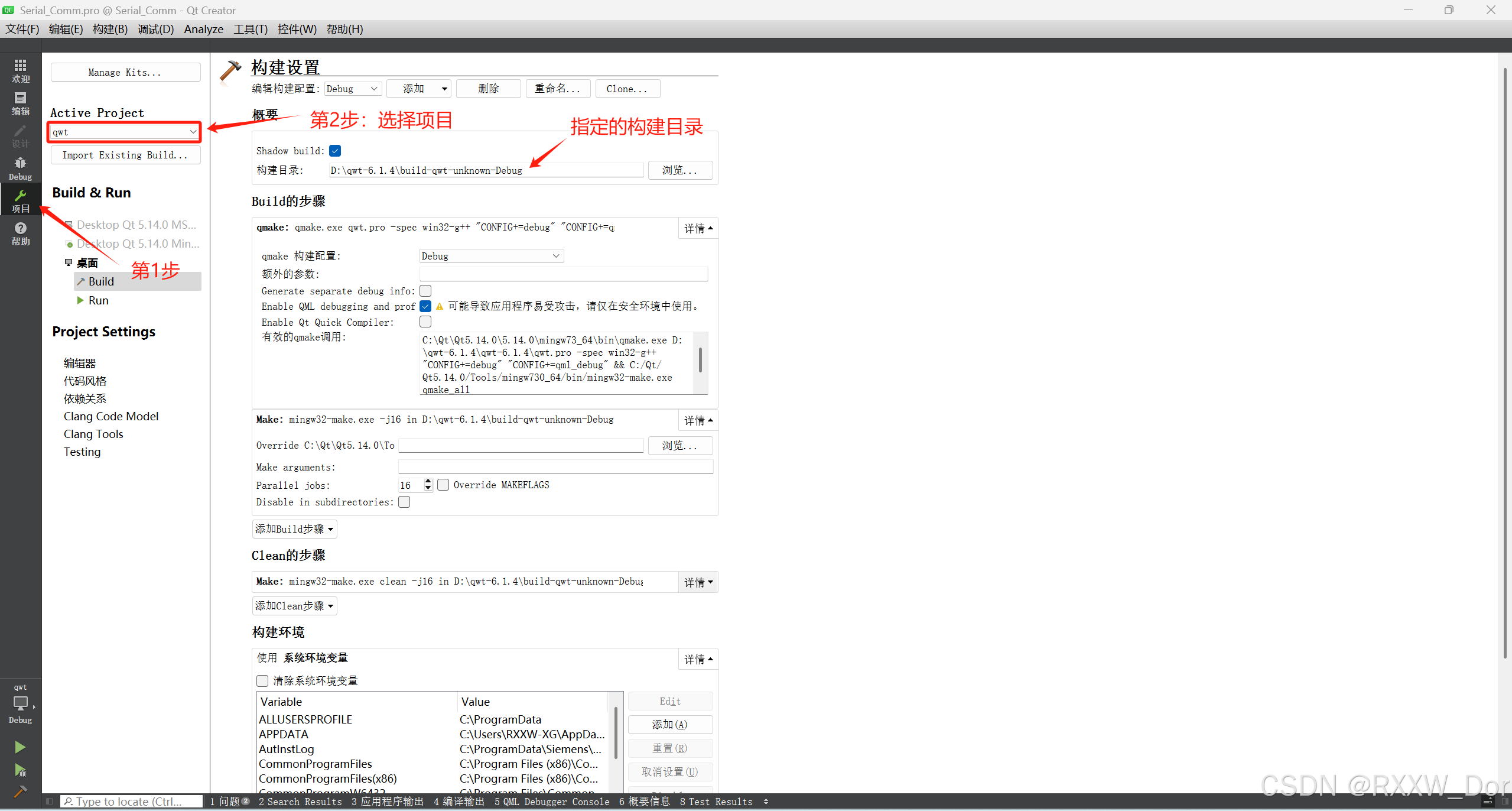Uncheck the Shadow build checkbox

pyautogui.click(x=335, y=151)
